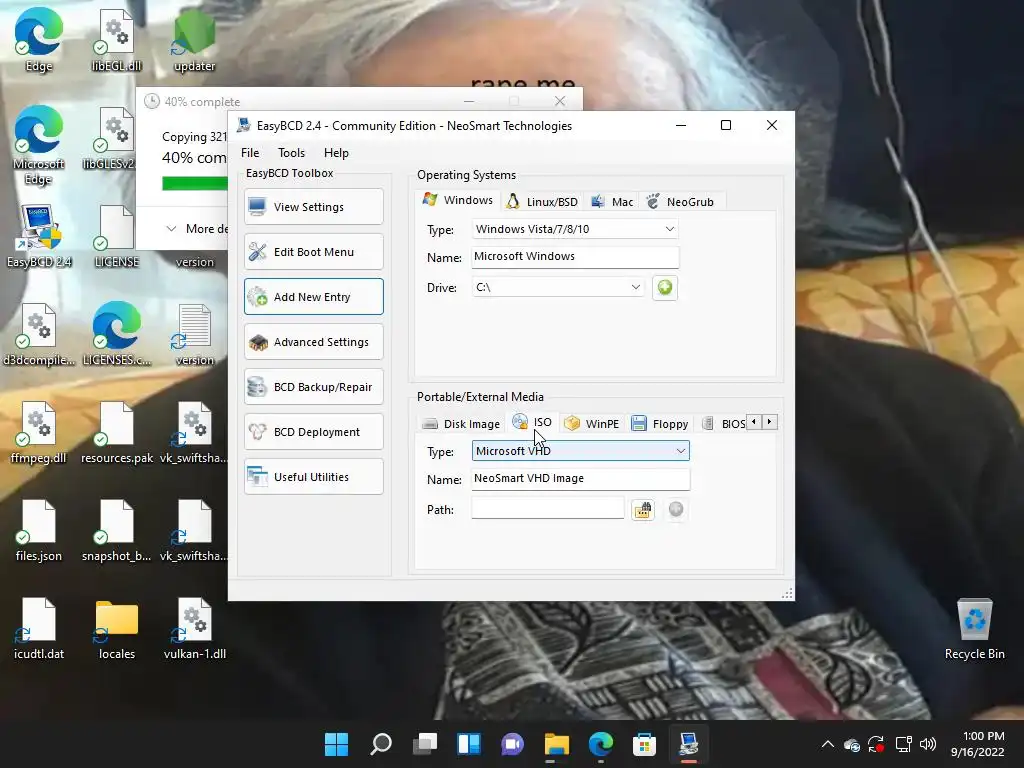
Task: Select the vulkan-1.dll file icon
Action: point(195,628)
